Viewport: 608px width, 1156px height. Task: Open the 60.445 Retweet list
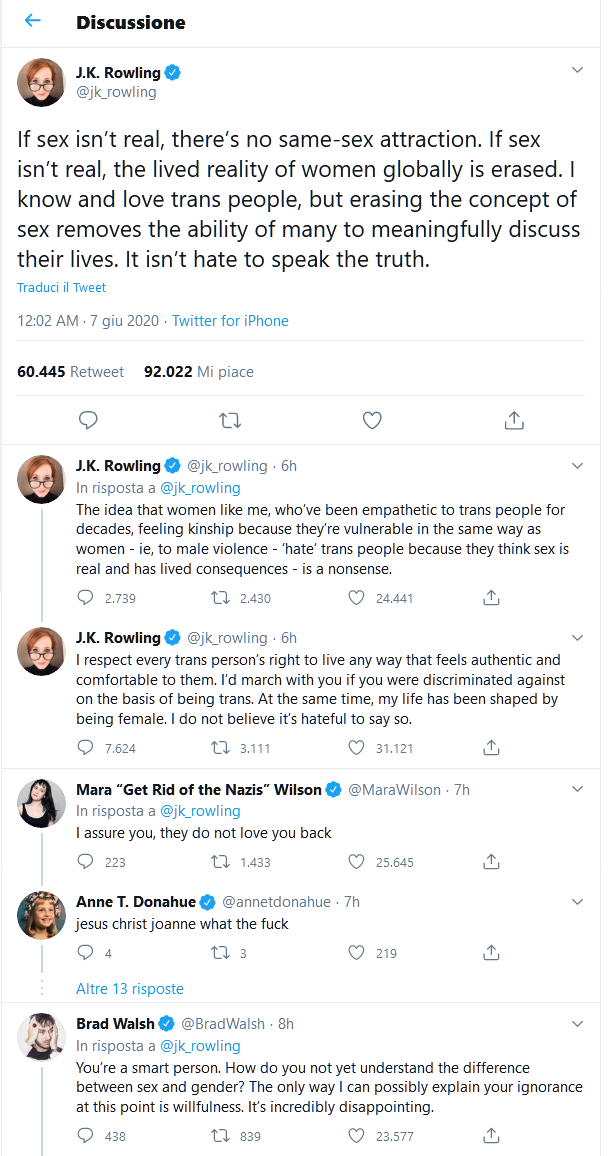click(x=71, y=371)
